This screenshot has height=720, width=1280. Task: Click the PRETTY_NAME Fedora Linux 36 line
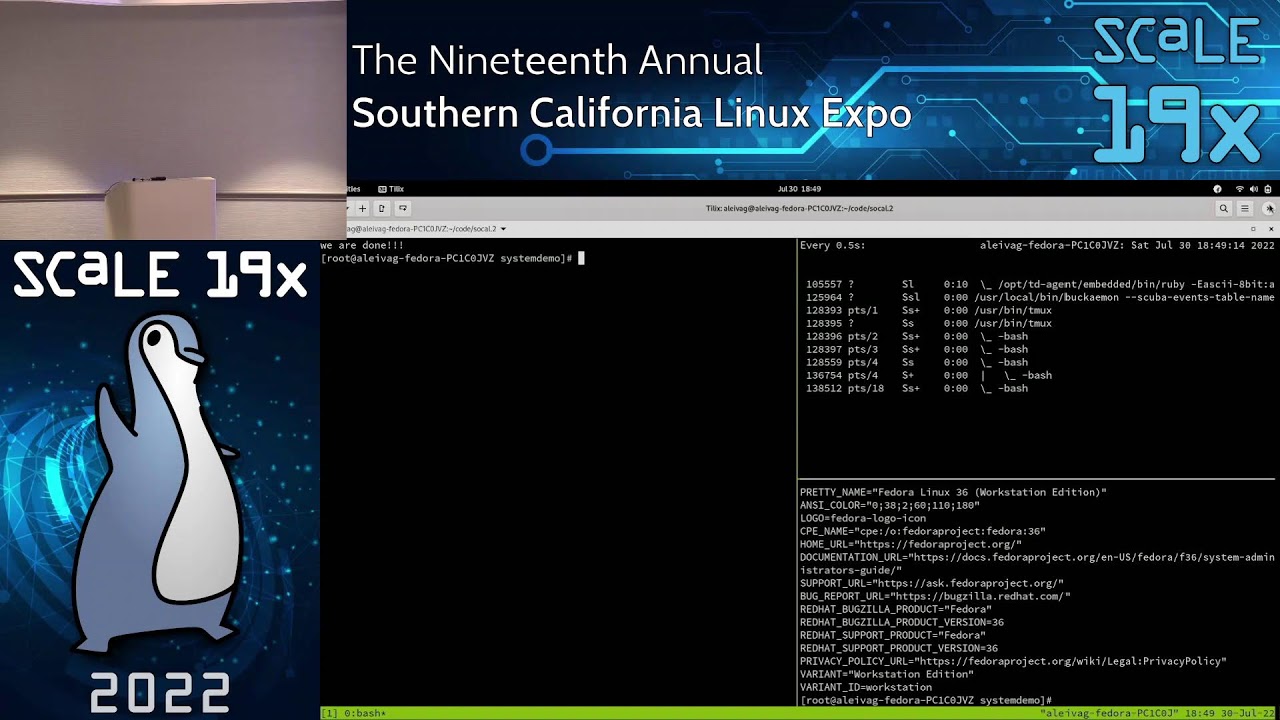[953, 492]
